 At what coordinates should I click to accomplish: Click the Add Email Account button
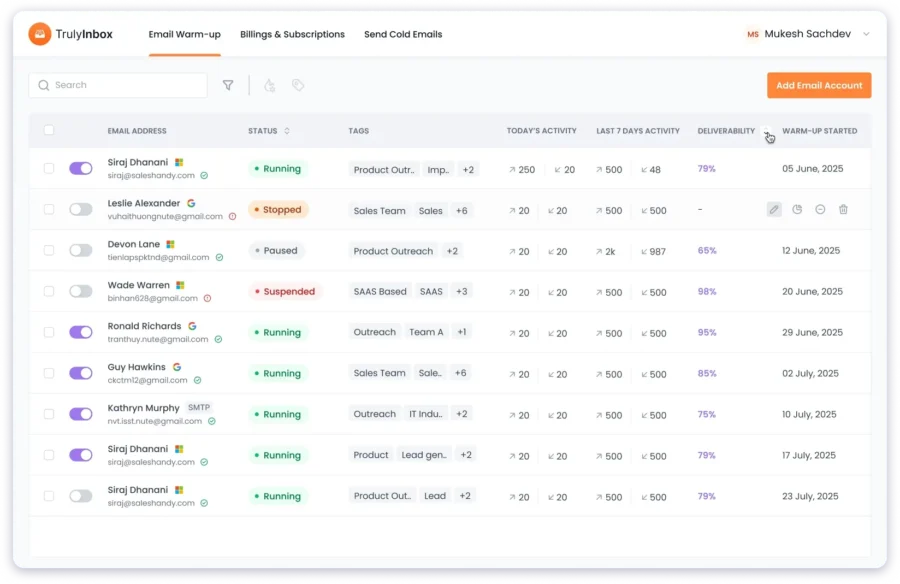(x=819, y=85)
